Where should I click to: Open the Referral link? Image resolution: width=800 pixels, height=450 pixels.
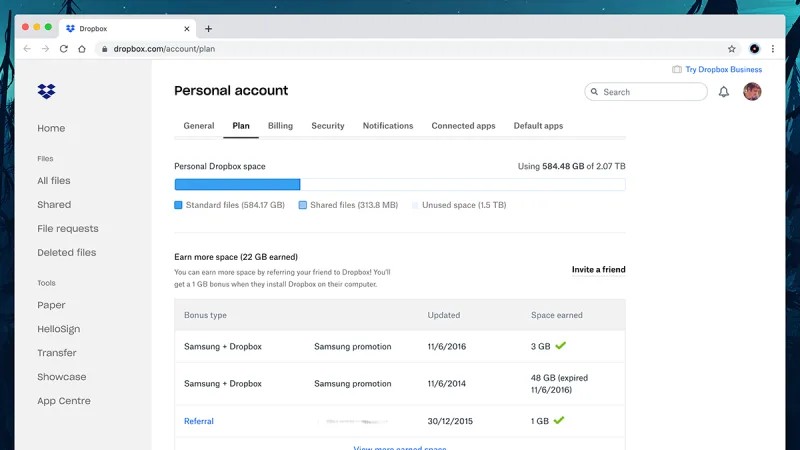[199, 421]
